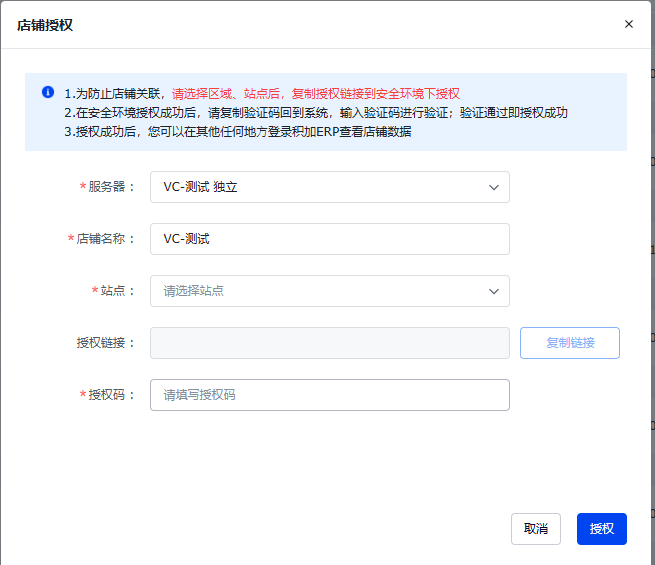Click the 授权码 authorization code input
655x565 pixels.
(329, 395)
